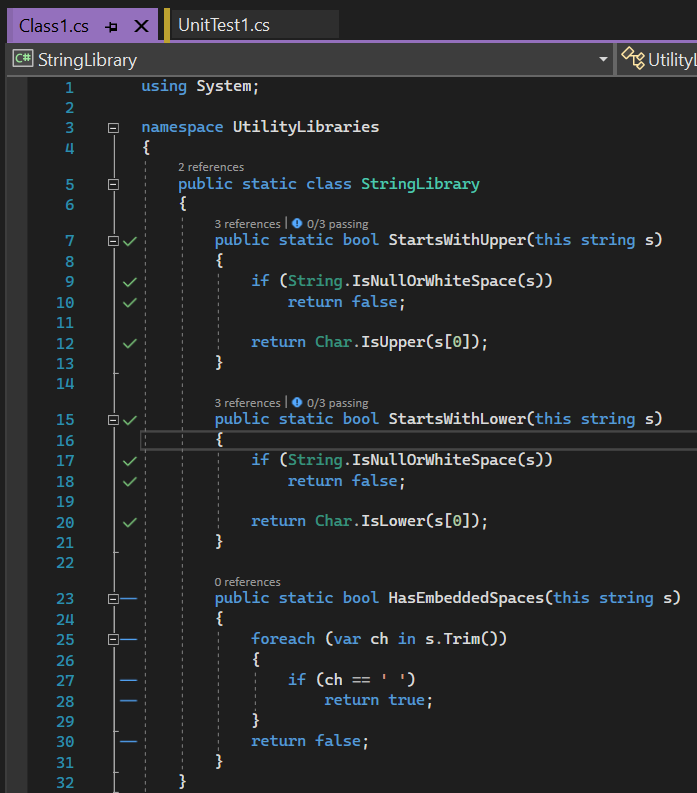The height and width of the screenshot is (793, 697).
Task: Open '2 references' link above StringLibrary class
Action: (210, 167)
